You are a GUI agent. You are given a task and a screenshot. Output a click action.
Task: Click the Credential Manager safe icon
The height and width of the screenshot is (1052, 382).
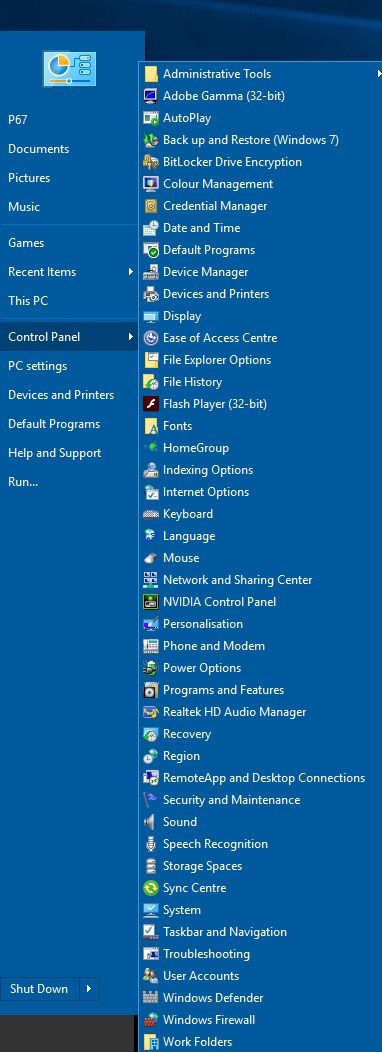coord(151,206)
